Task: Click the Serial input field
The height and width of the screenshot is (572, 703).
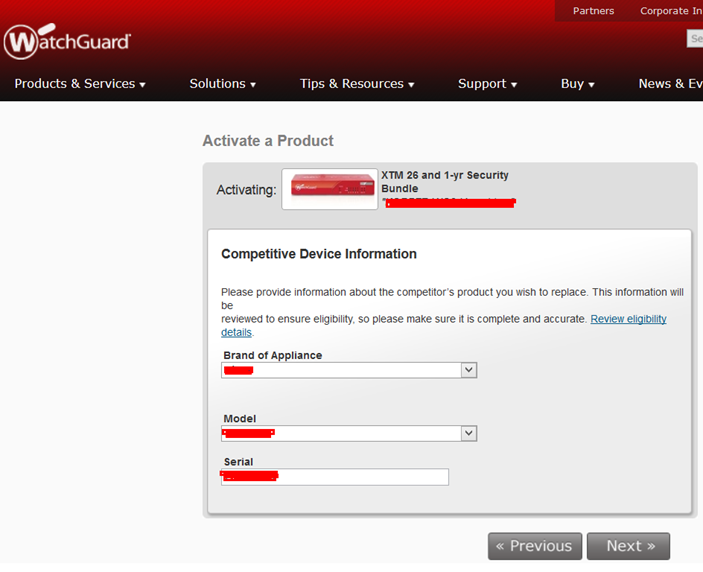Action: coord(334,477)
